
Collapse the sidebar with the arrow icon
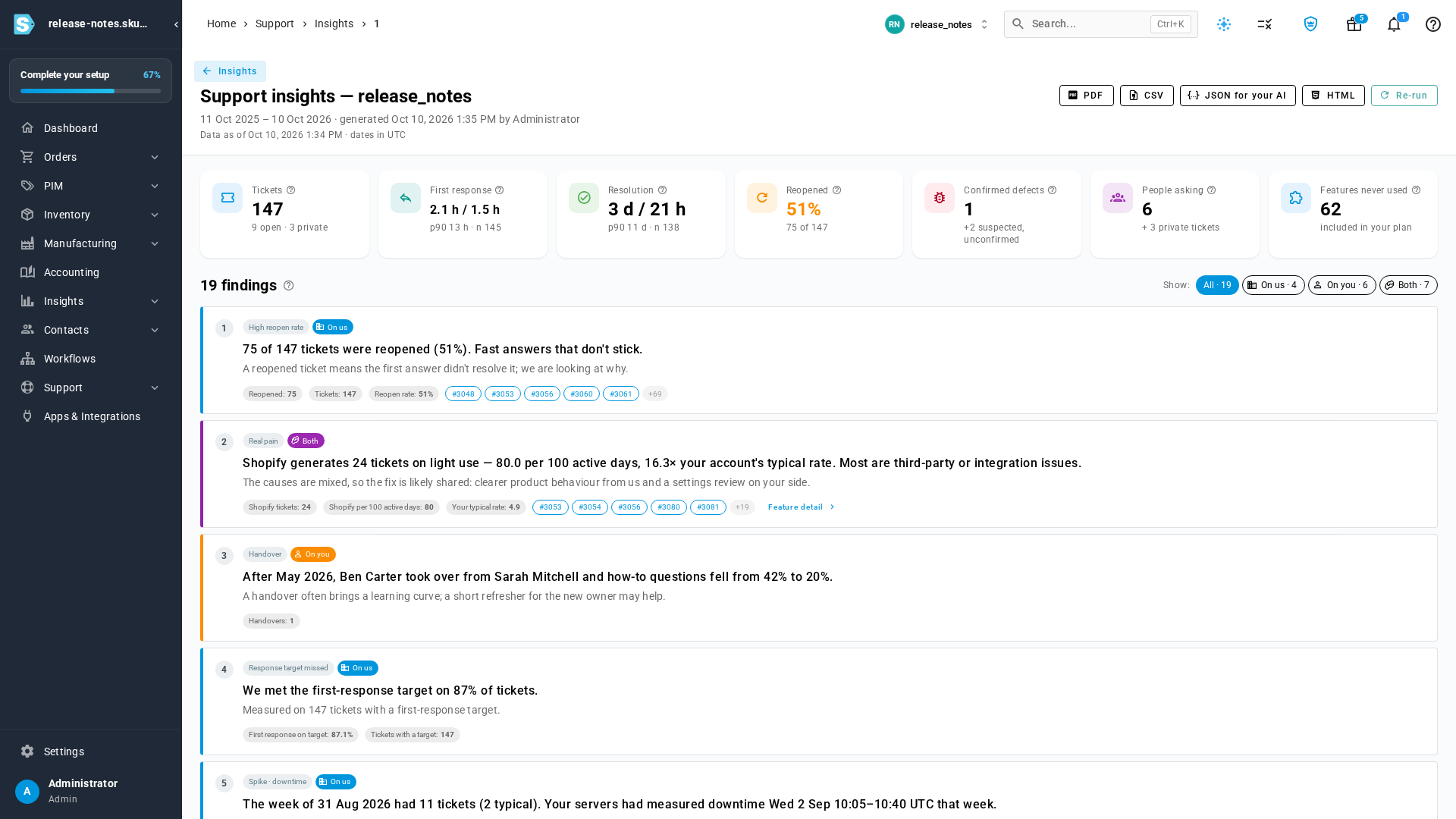coord(176,24)
